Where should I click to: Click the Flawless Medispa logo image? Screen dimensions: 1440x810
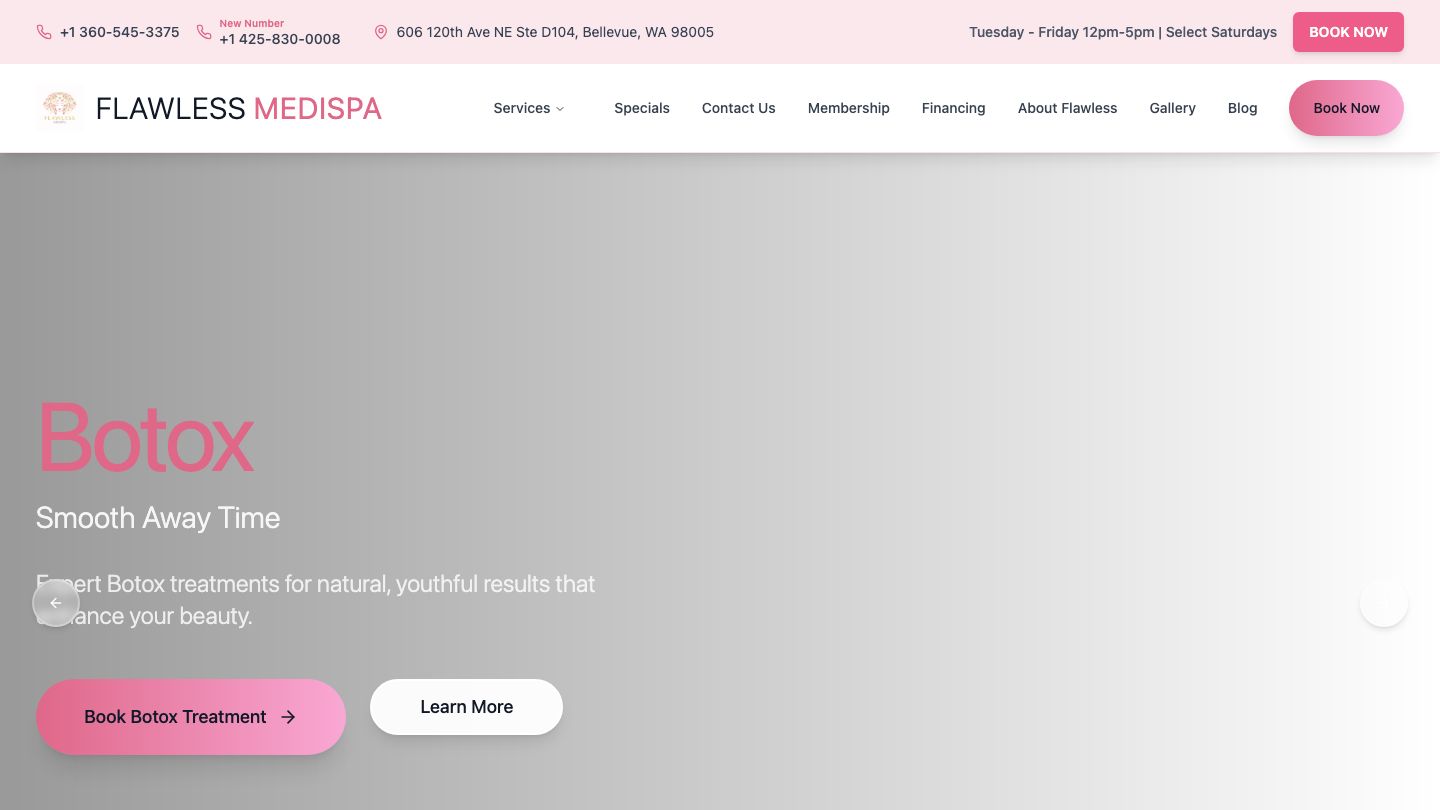pos(60,108)
